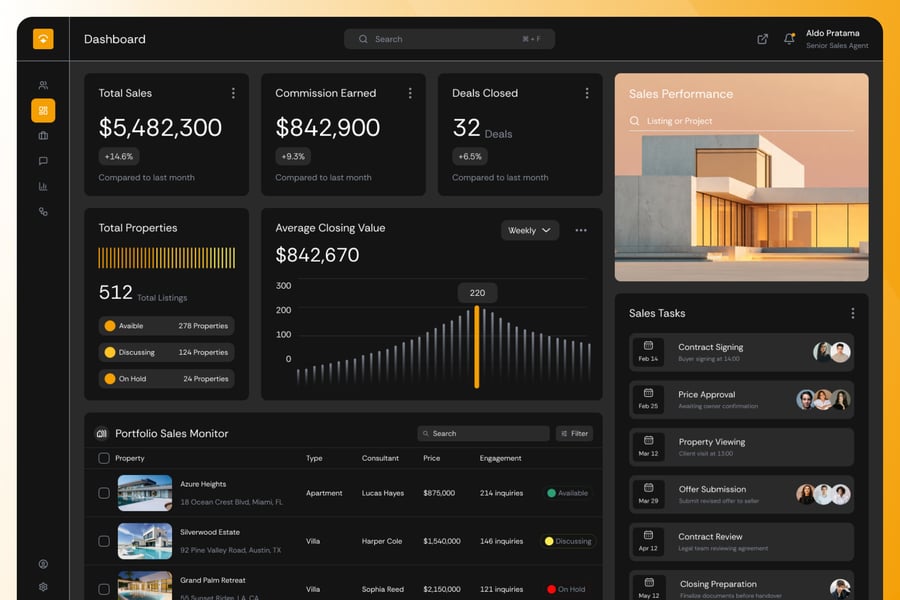Click the Available status badge
Image resolution: width=900 pixels, height=600 pixels.
click(x=567, y=493)
